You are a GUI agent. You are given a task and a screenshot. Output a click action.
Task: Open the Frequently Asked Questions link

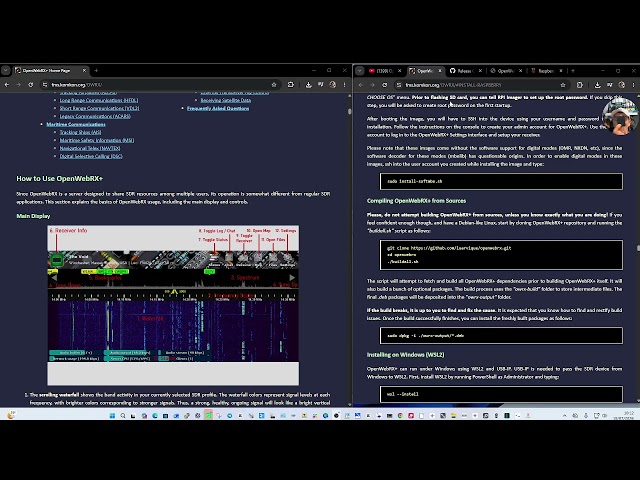pos(218,108)
